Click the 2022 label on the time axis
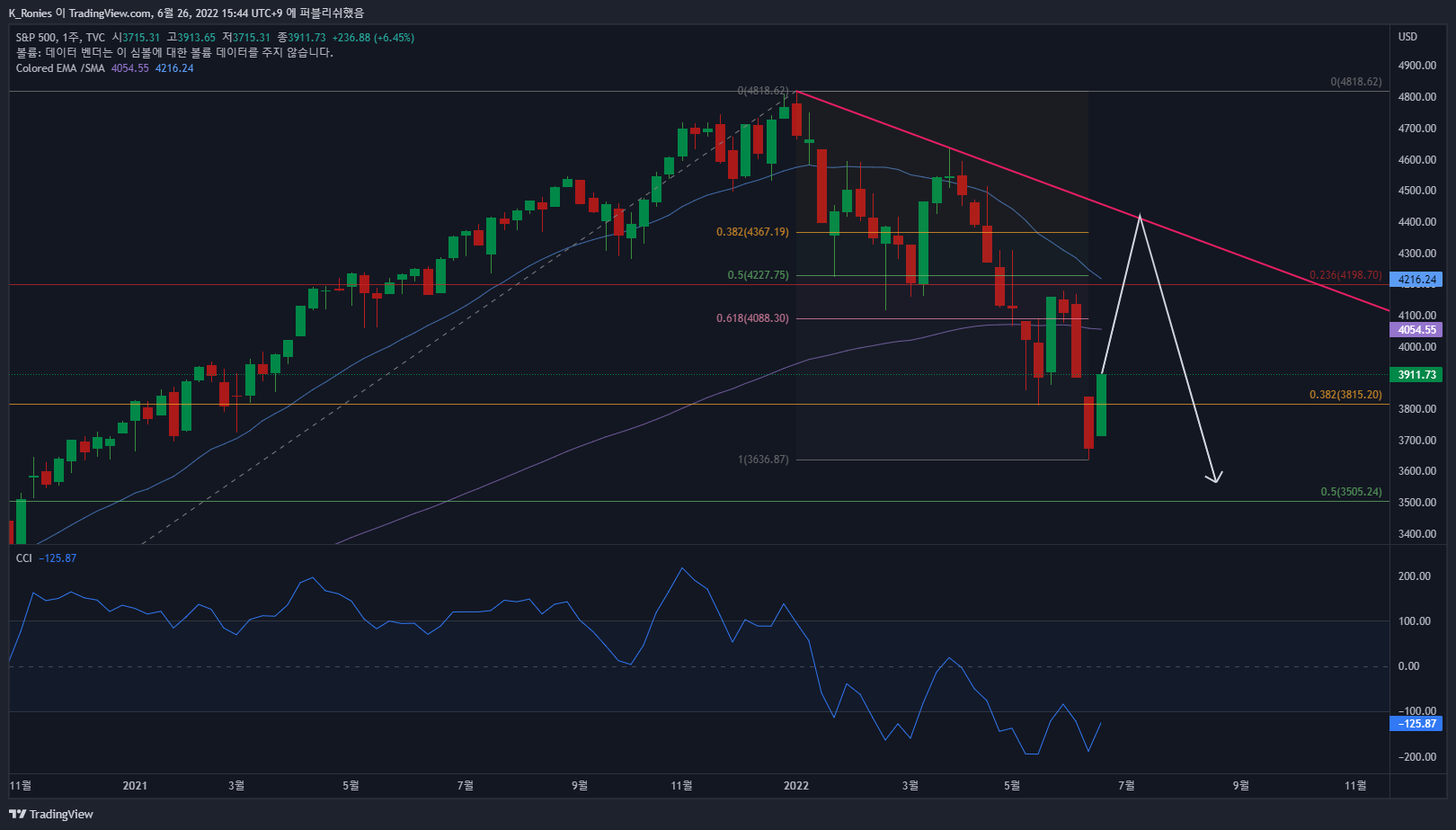 [x=795, y=786]
